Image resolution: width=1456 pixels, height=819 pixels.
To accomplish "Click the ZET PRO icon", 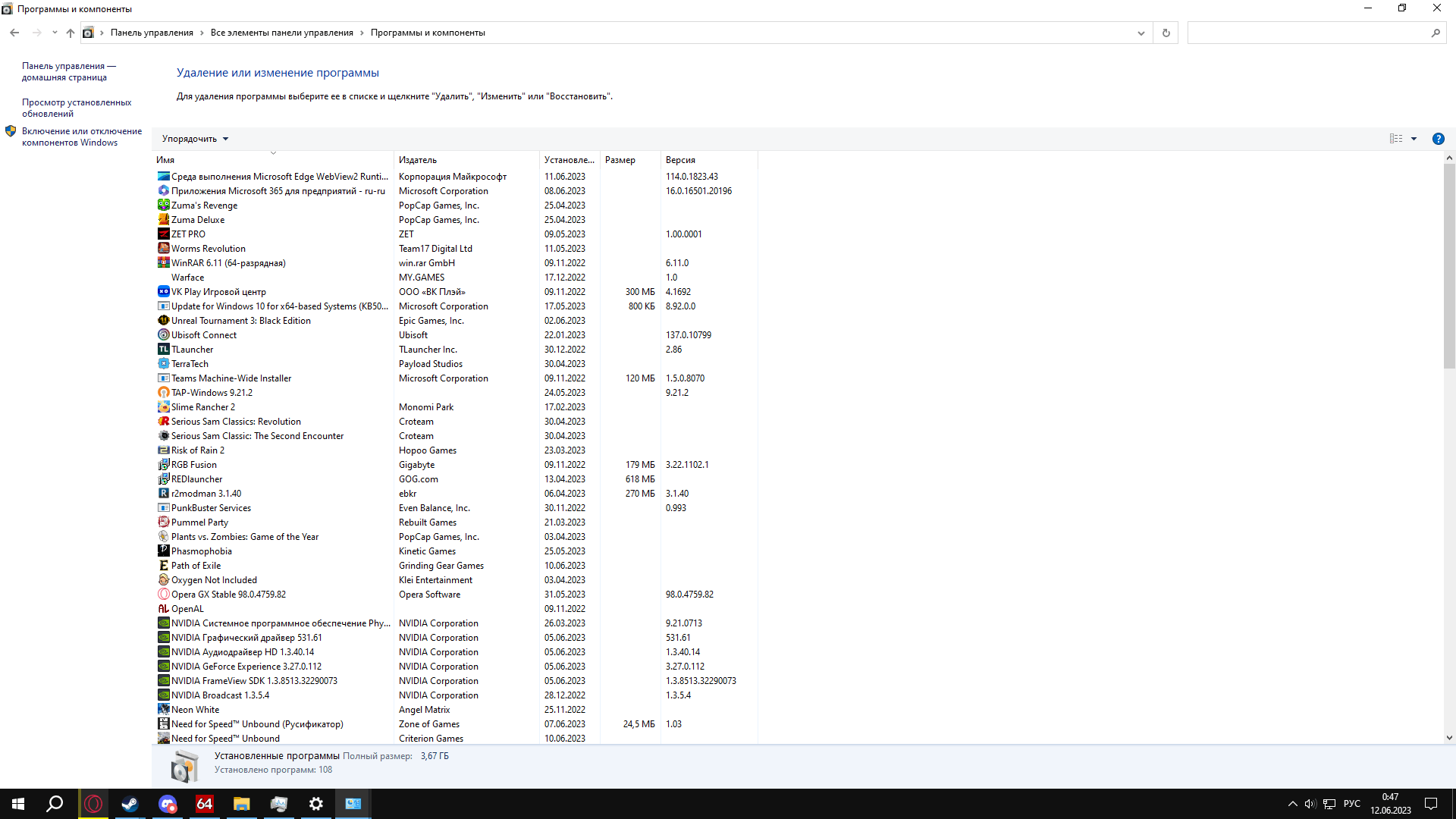I will click(x=163, y=234).
